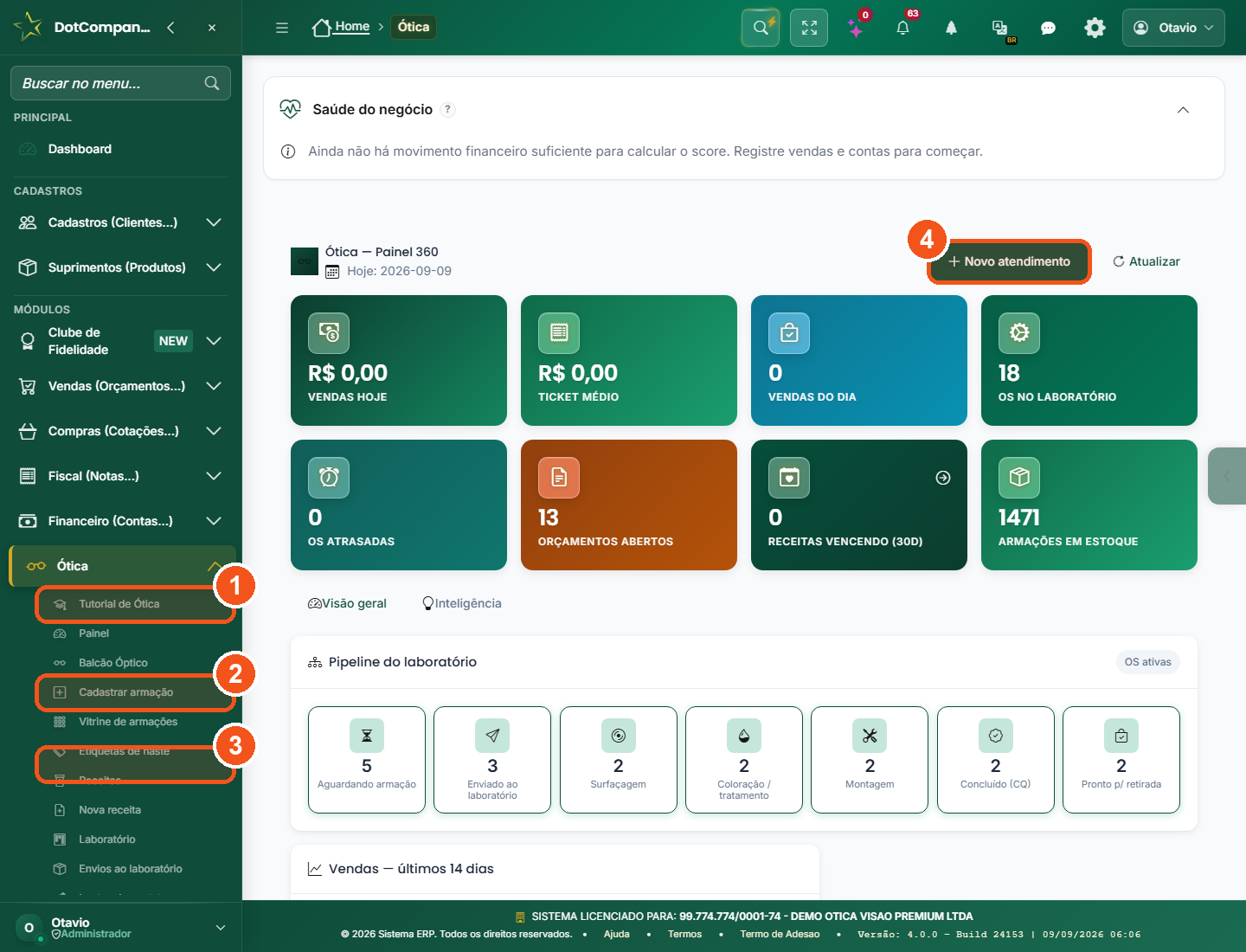Expand Suprimentos (Produtos) menu
The width and height of the screenshot is (1246, 952).
click(x=120, y=267)
